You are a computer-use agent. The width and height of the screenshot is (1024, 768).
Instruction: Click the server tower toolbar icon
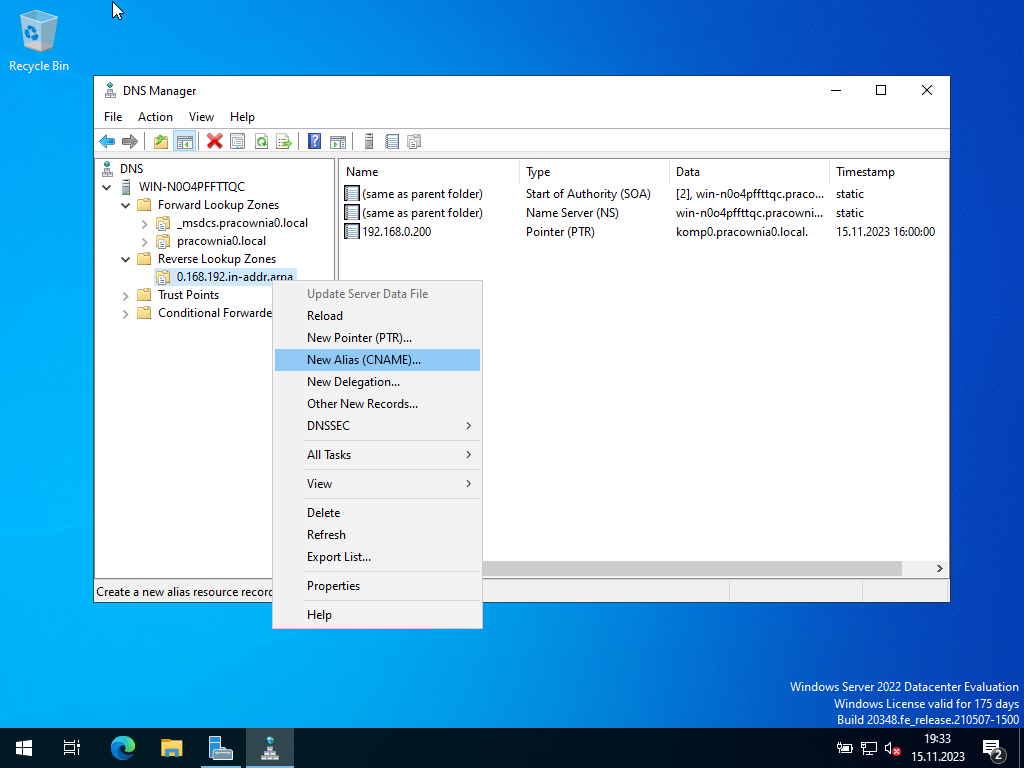(x=369, y=141)
